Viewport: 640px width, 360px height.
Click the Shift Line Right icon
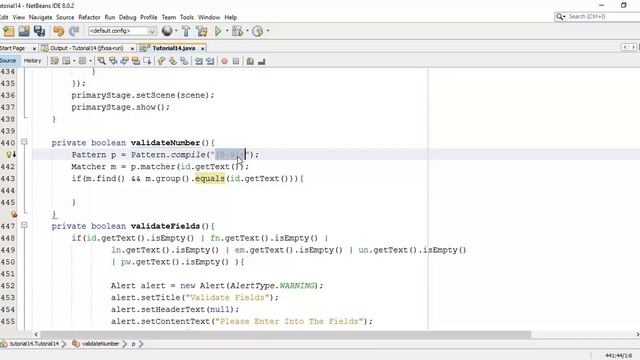click(210, 61)
